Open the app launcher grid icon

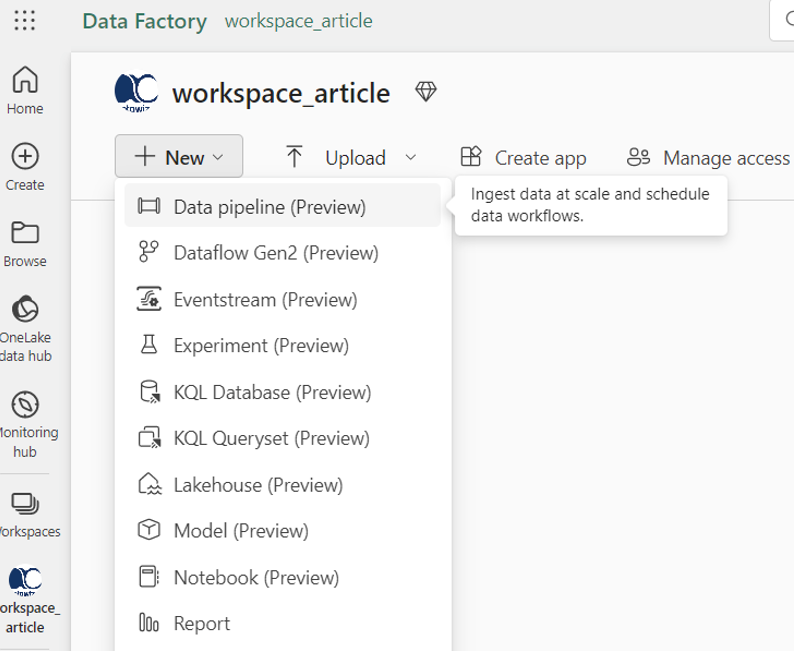(x=25, y=21)
